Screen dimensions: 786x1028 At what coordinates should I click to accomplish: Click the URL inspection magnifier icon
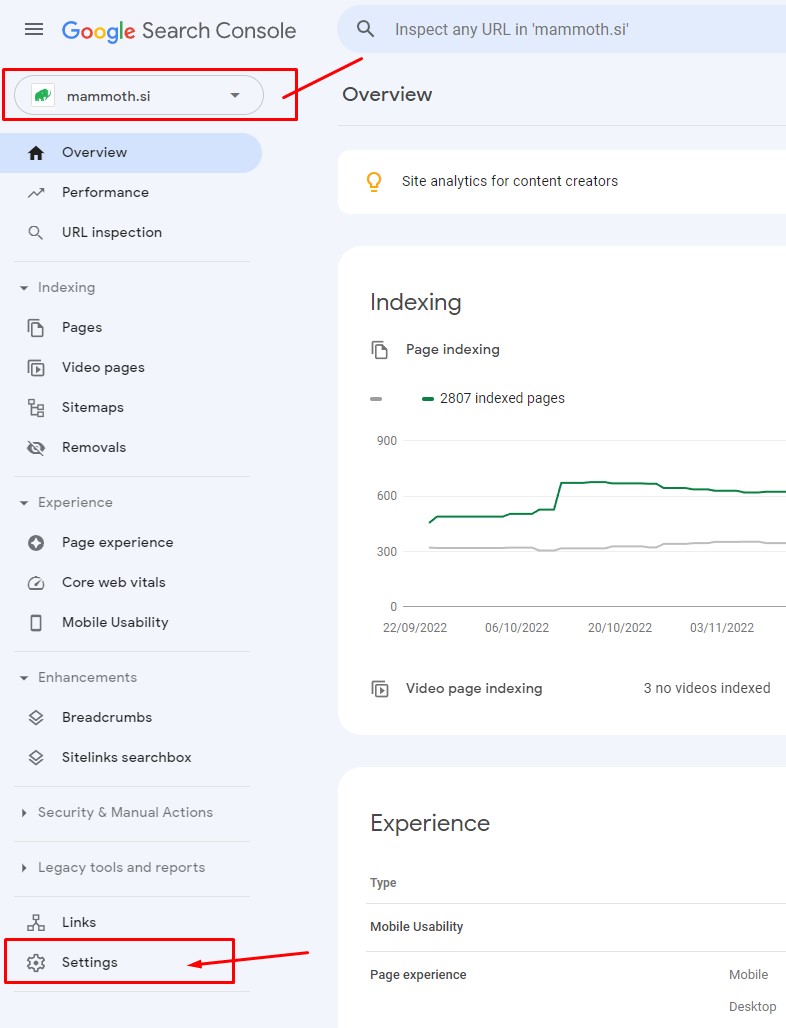pos(36,233)
